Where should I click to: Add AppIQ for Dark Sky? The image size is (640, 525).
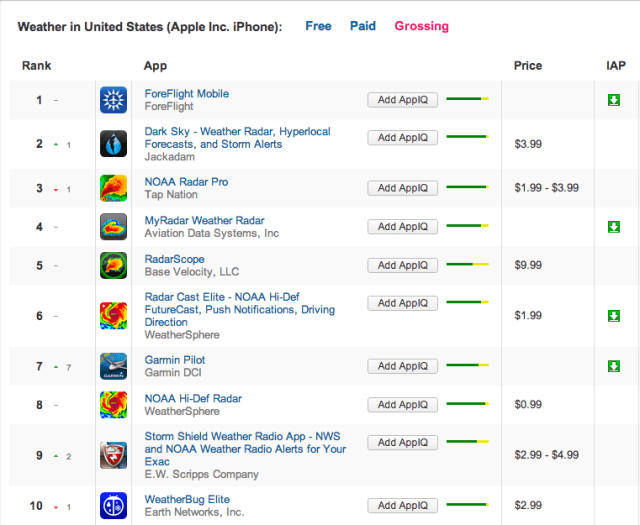tap(402, 138)
